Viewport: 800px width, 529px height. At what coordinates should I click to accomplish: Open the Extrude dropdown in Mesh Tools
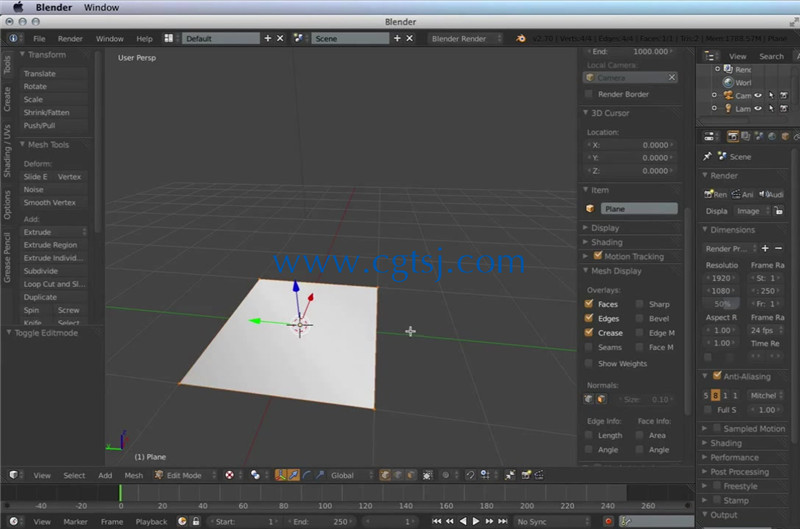(54, 232)
